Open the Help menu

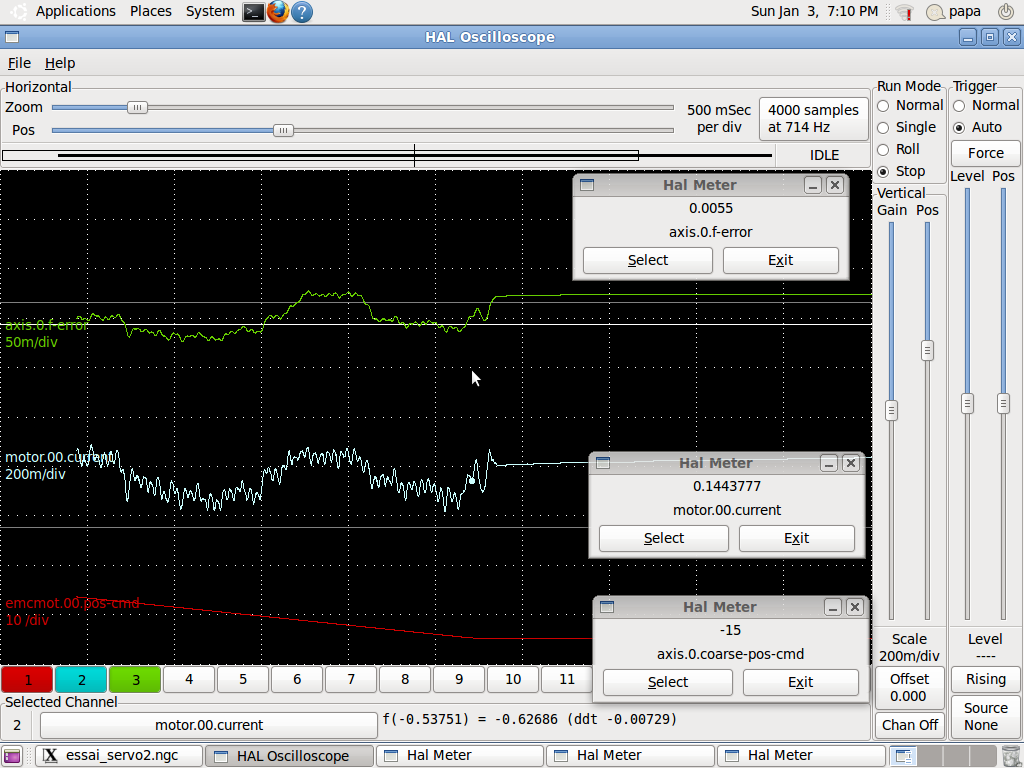tap(60, 63)
